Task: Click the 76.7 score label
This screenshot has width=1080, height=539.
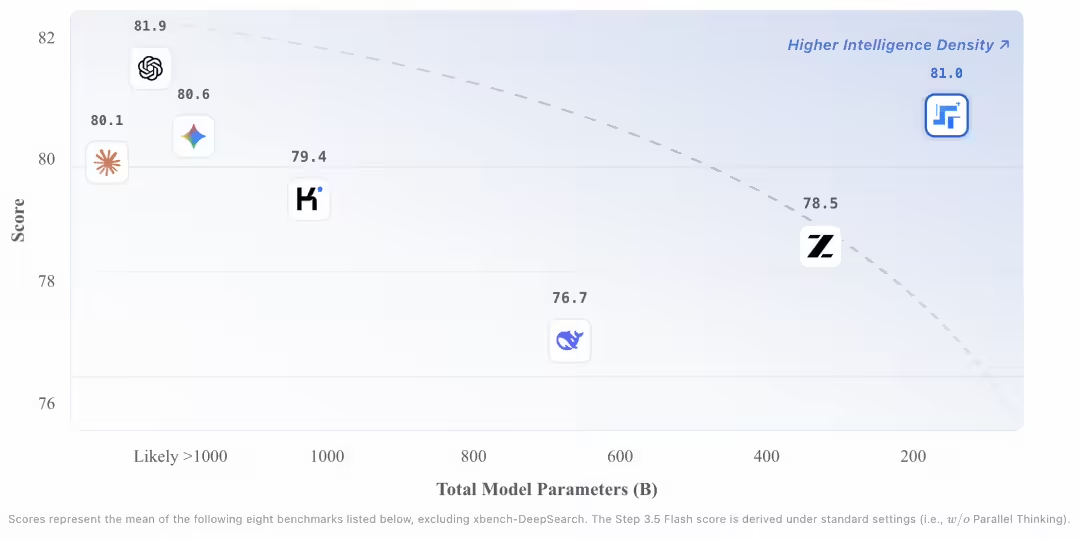Action: 570,297
